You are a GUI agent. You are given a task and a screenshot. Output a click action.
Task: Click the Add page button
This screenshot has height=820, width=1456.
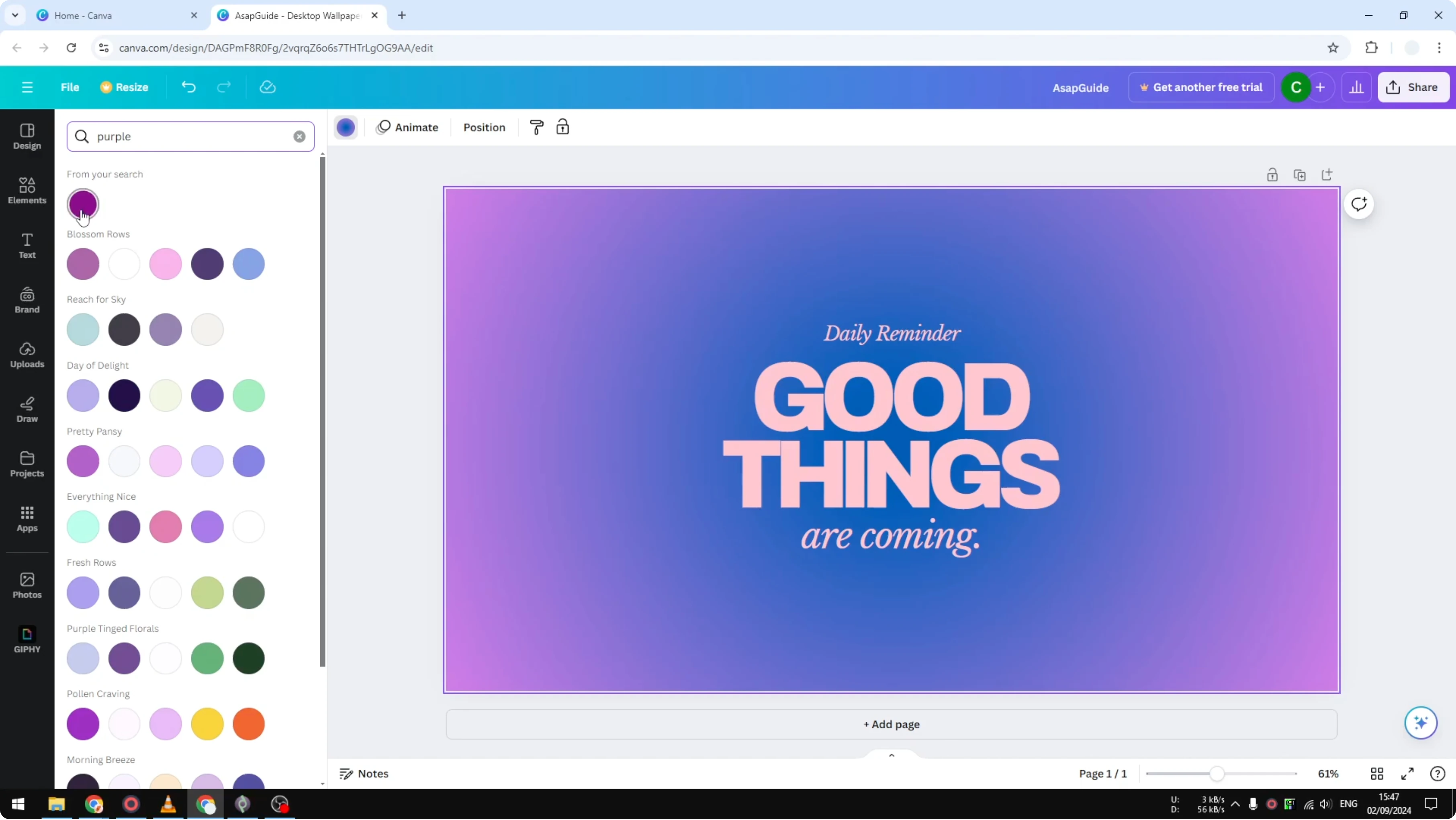[x=892, y=724]
